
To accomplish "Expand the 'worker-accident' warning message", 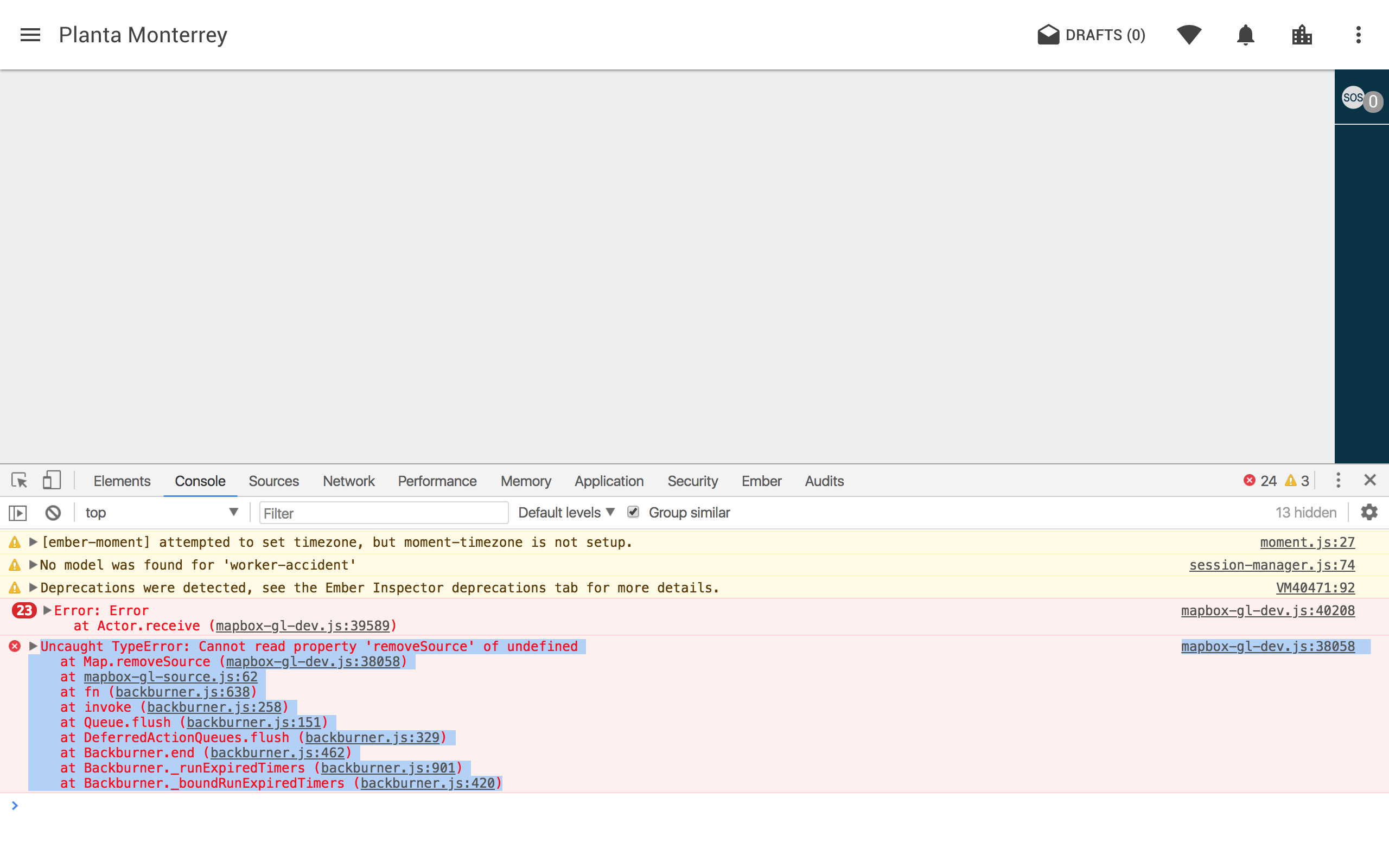I will (x=33, y=565).
